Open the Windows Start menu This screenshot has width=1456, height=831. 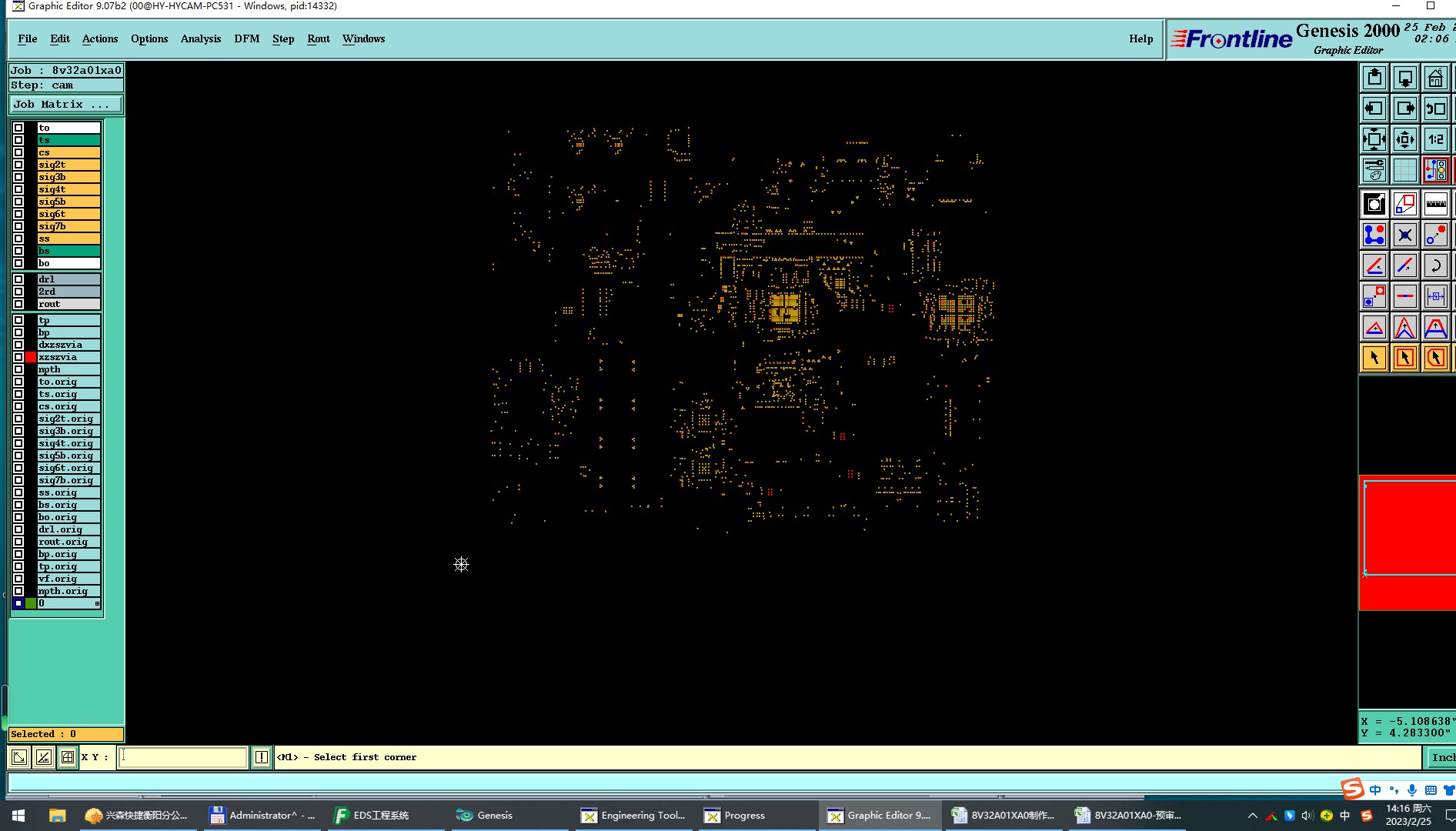pos(18,816)
